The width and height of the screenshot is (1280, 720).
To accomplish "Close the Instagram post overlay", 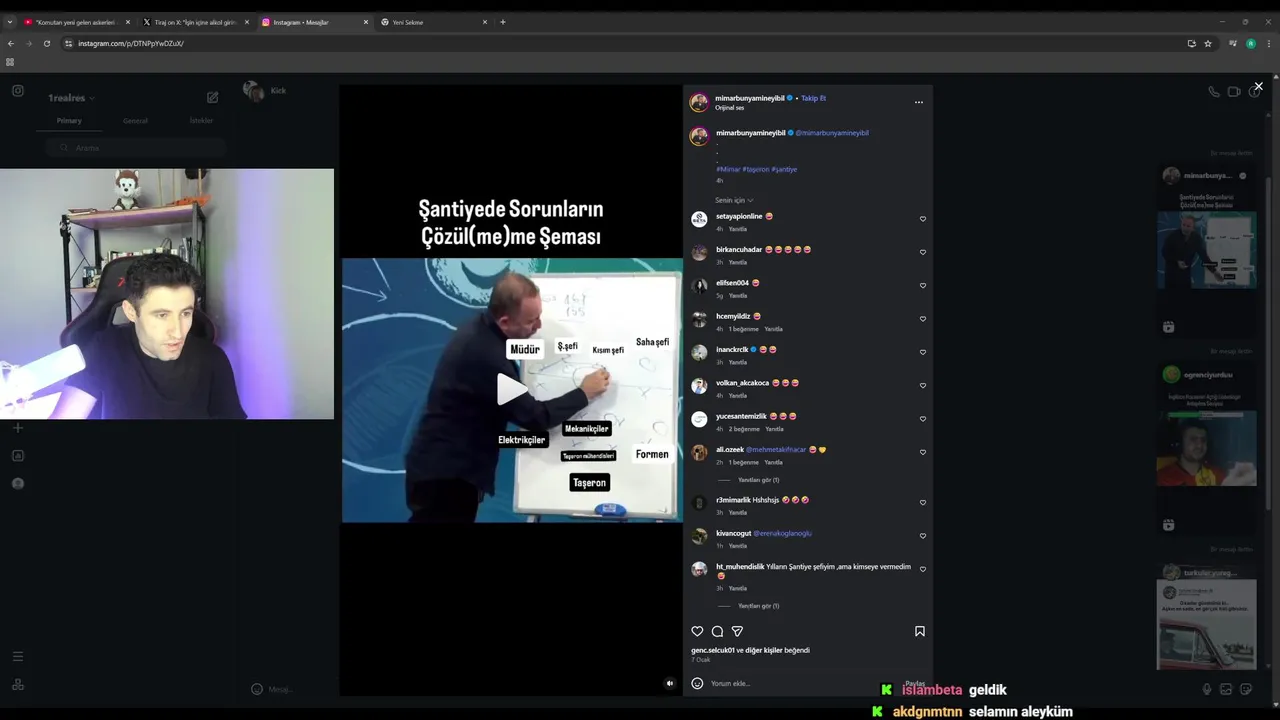I will (1258, 86).
